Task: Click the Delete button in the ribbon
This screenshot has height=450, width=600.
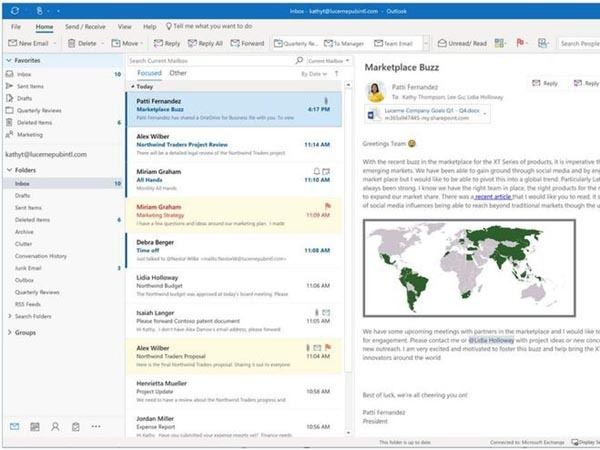Action: [82, 43]
